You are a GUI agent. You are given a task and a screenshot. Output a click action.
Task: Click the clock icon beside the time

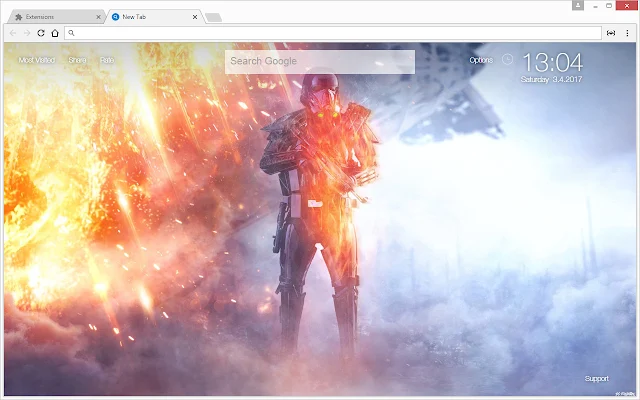(507, 60)
